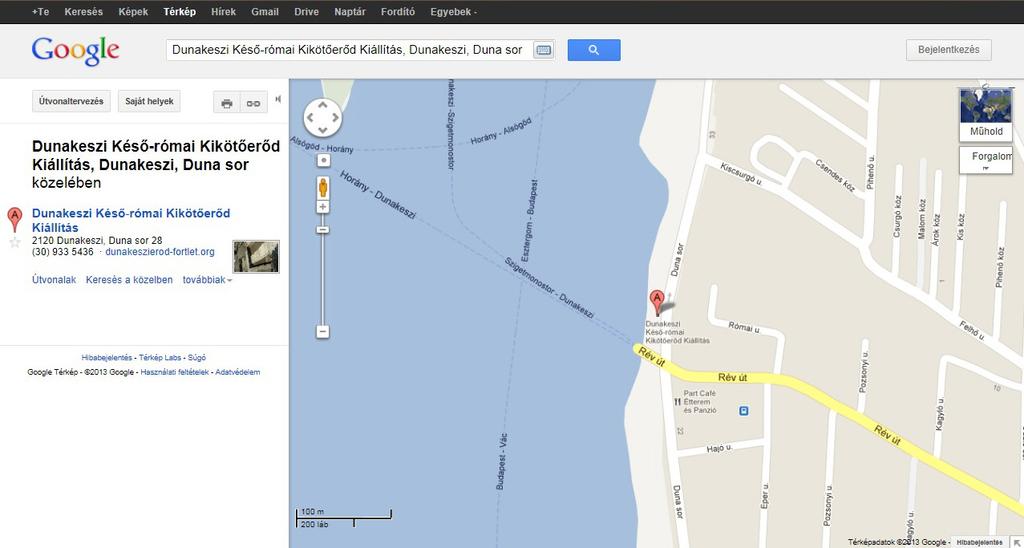Screen dimensions: 1024x548
Task: Open the exhibition result photo thumbnail
Action: tap(256, 256)
